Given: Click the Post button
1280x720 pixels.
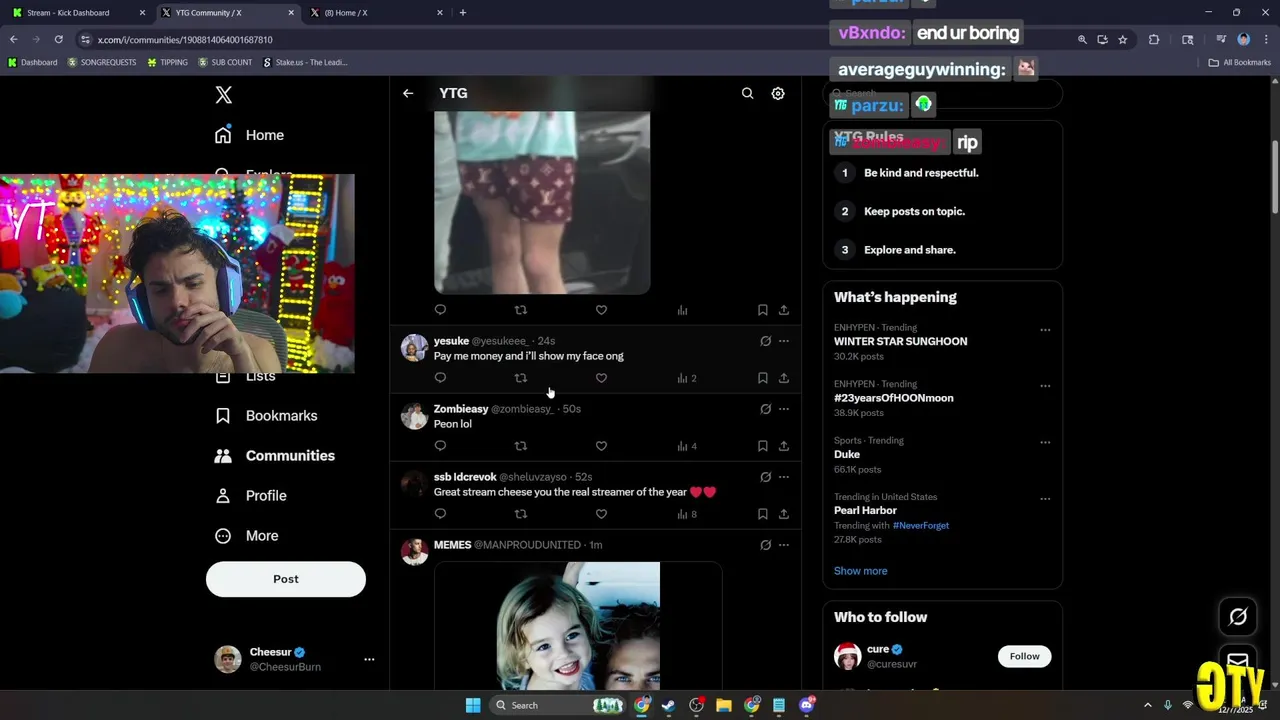Looking at the screenshot, I should click(286, 579).
